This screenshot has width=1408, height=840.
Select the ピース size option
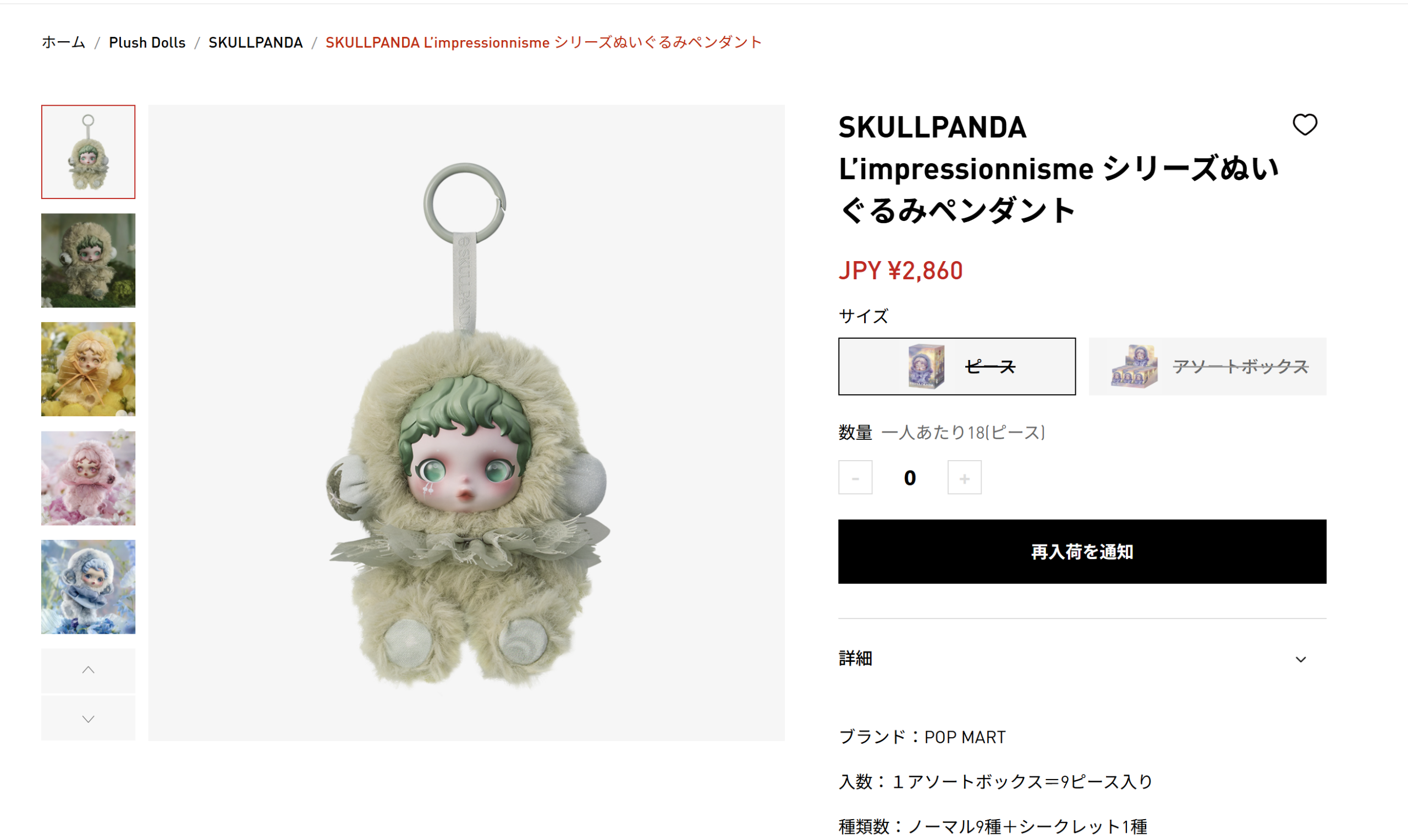coord(957,366)
